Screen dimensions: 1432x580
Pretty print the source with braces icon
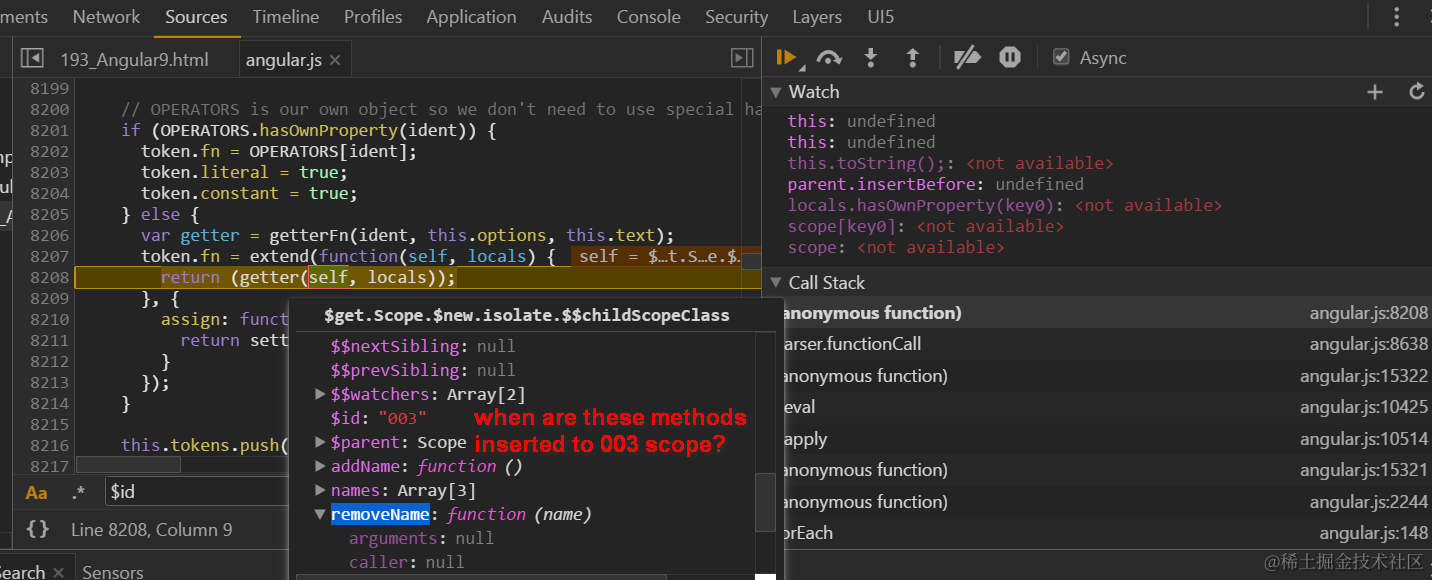click(37, 529)
